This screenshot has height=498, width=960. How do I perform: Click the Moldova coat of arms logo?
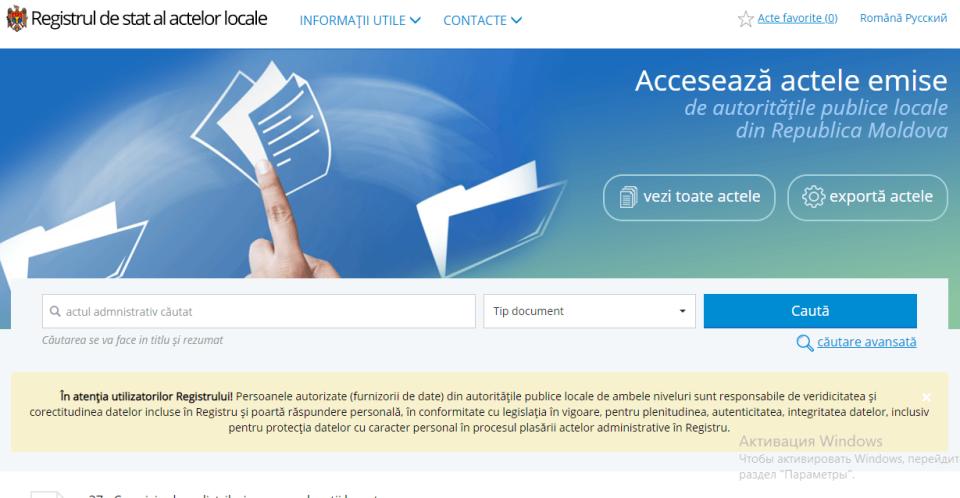(x=17, y=19)
